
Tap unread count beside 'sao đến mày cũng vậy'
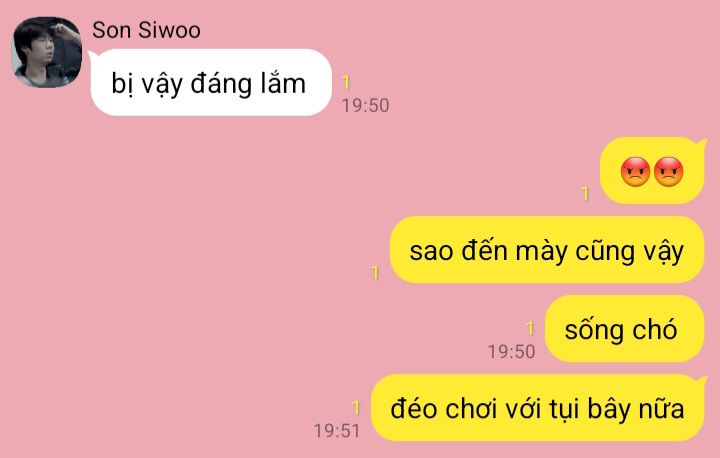[x=375, y=273]
